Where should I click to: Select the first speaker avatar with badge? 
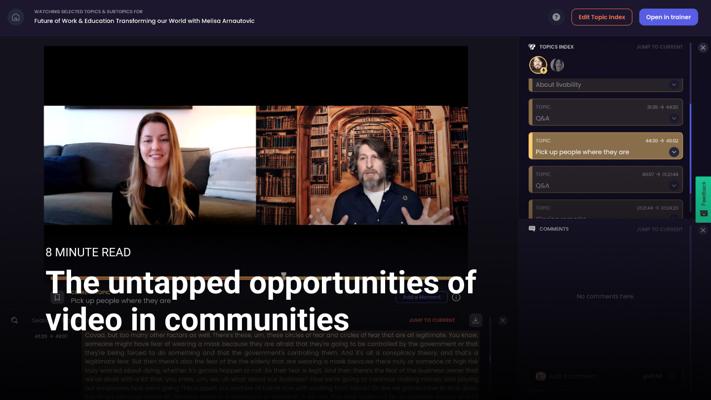(538, 65)
